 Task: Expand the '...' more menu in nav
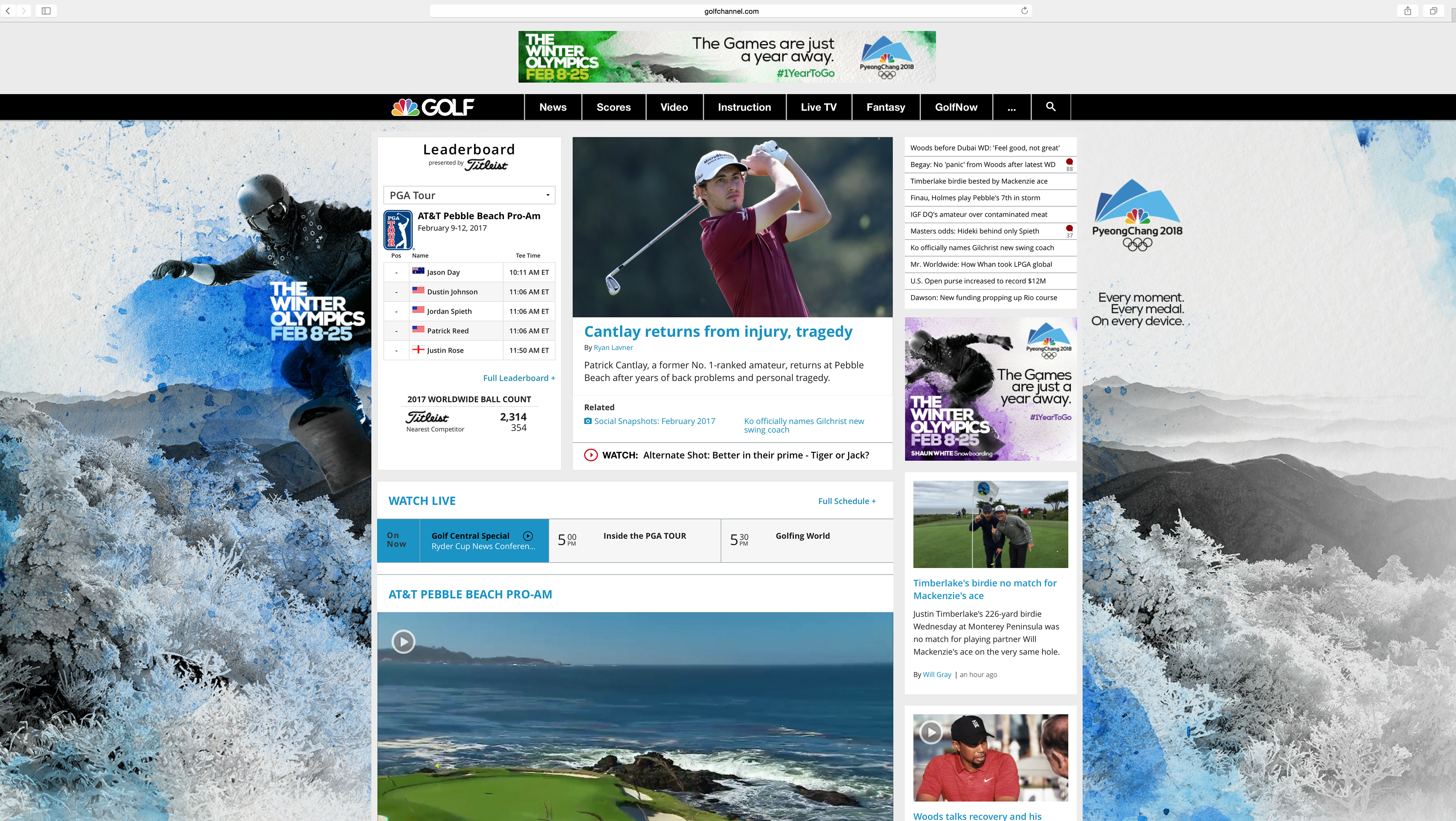1012,107
